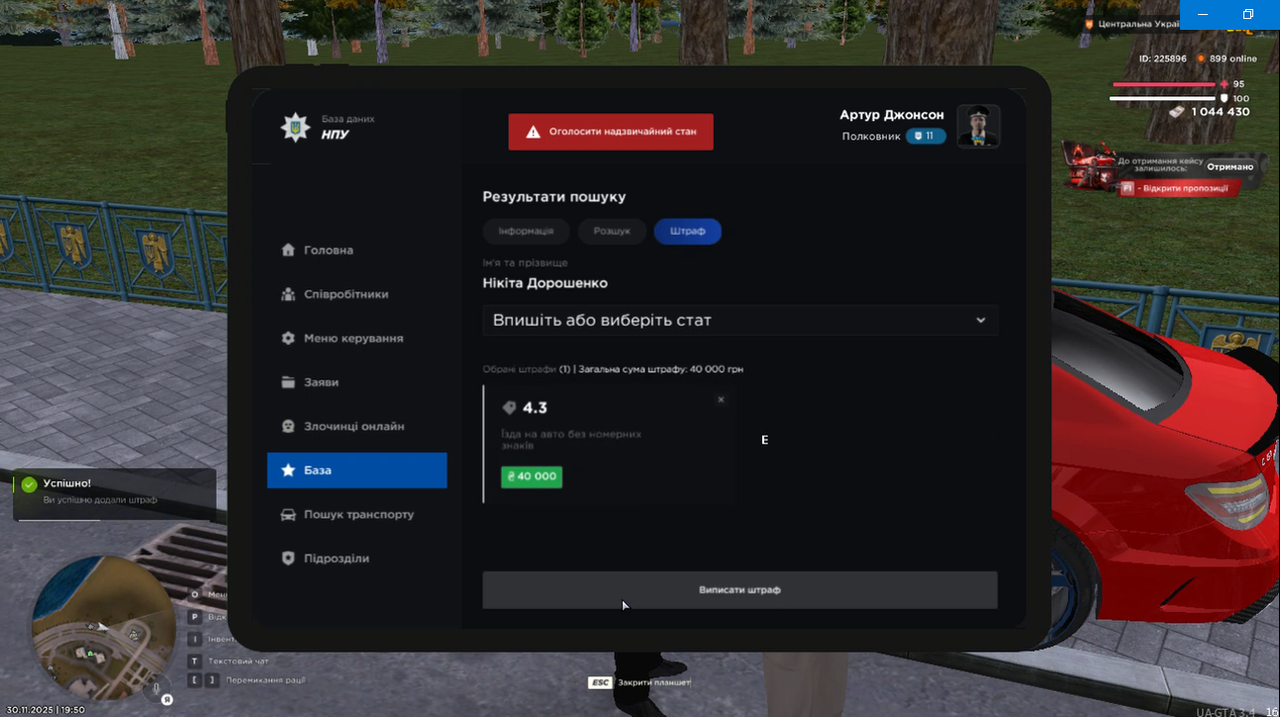Click the gear icon beside Меню керування
This screenshot has width=1280, height=717.
coord(288,338)
